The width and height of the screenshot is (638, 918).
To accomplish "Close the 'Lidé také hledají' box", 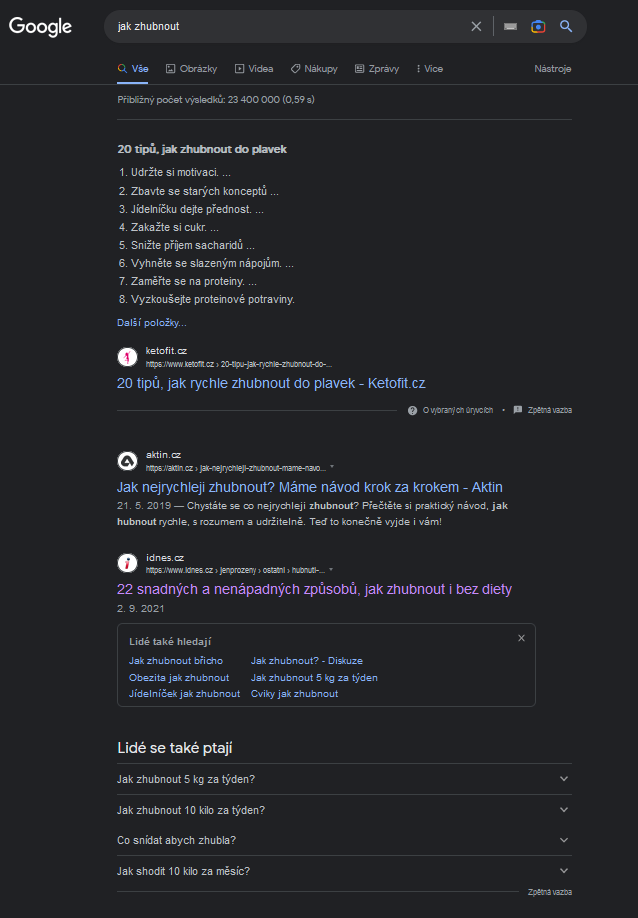I will pyautogui.click(x=521, y=638).
